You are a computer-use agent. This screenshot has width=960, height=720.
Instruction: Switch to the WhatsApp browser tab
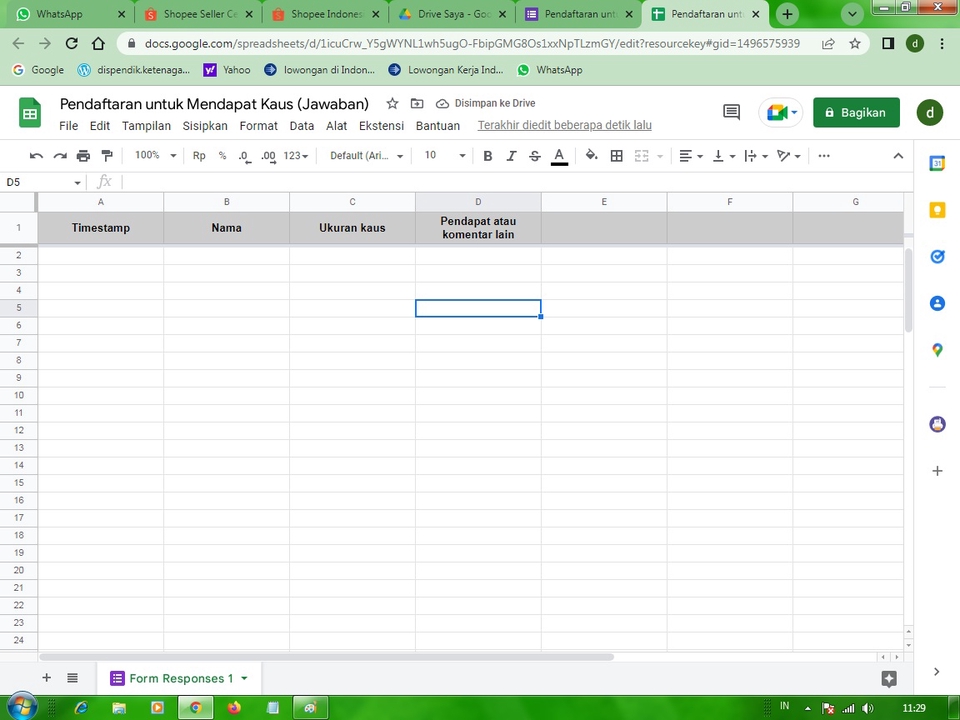point(62,14)
